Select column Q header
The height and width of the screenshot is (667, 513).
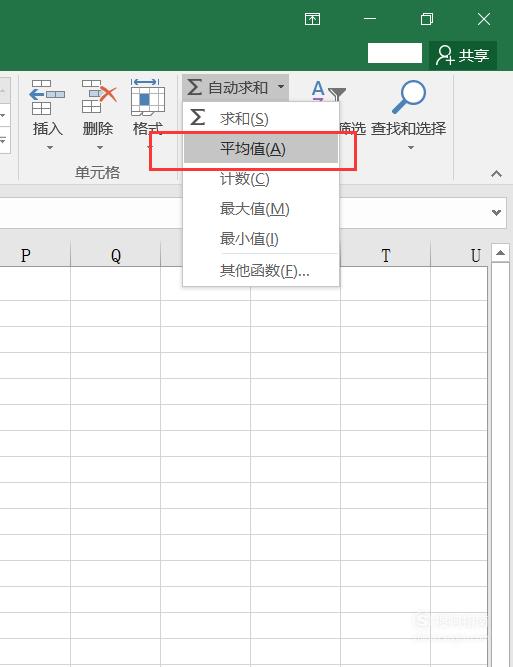pos(116,255)
